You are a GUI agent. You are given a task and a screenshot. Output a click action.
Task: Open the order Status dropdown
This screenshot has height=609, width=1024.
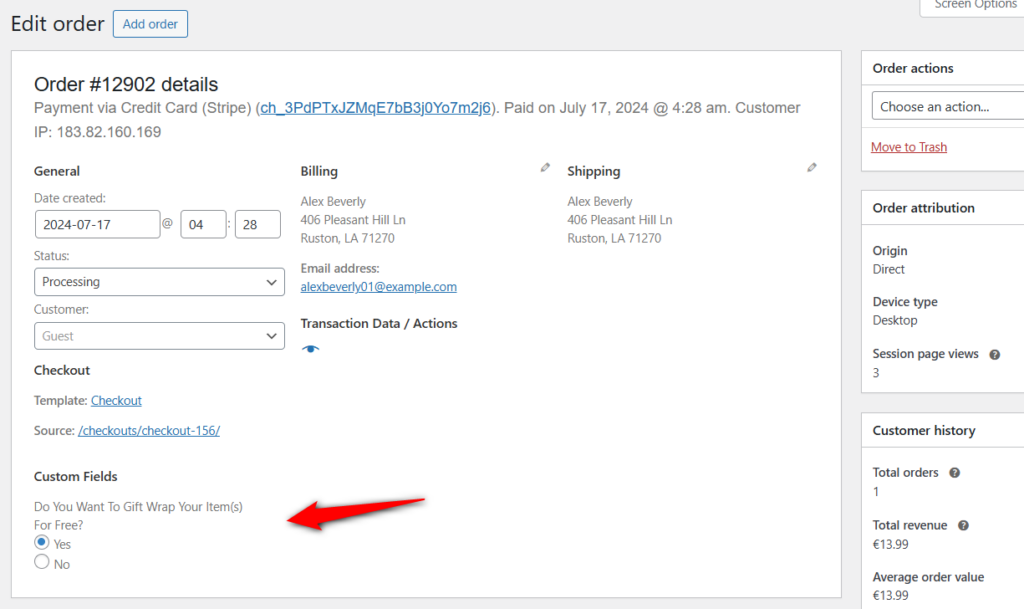point(159,281)
